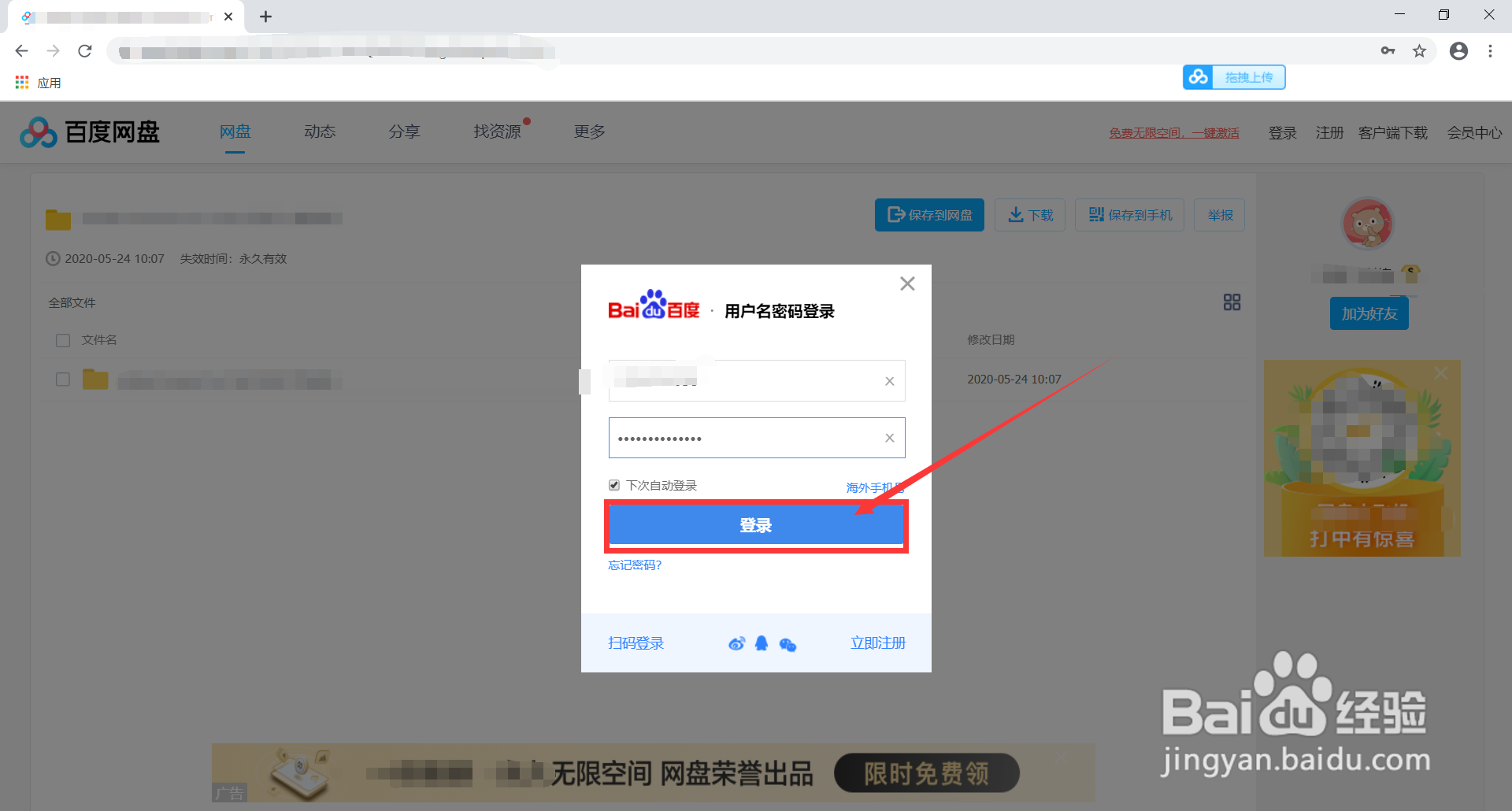Close the current browser tab
This screenshot has height=811, width=1512.
pos(228,17)
